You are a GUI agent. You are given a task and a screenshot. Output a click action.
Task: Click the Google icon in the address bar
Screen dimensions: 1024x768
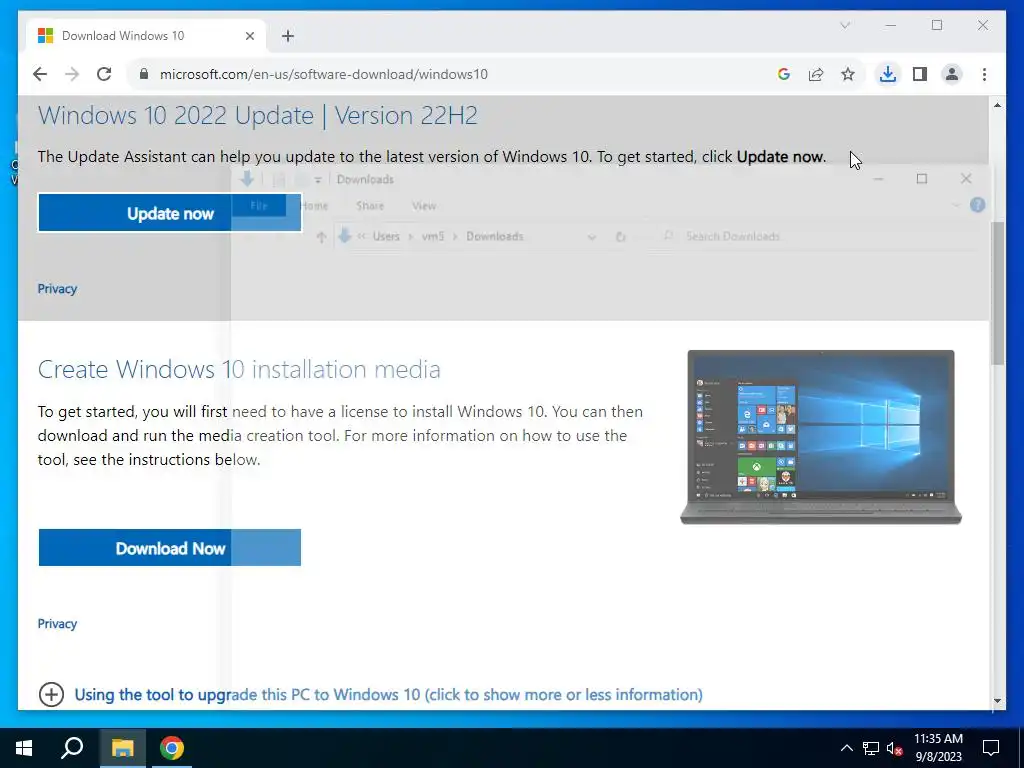[784, 74]
